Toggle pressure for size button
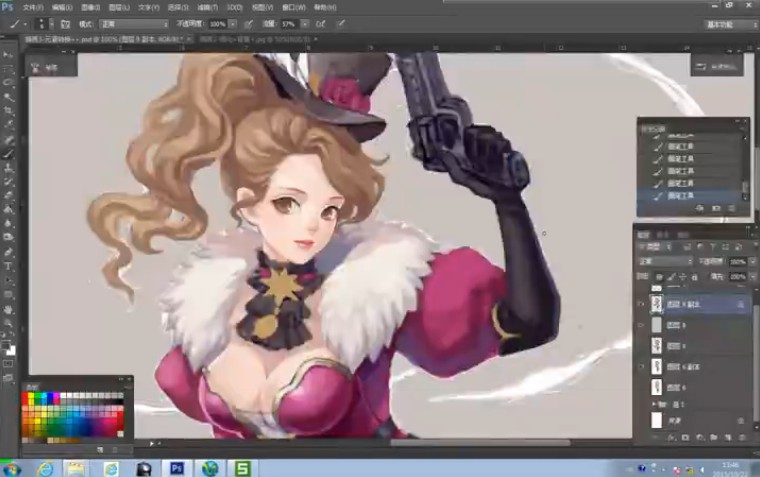760x477 pixels. (341, 24)
